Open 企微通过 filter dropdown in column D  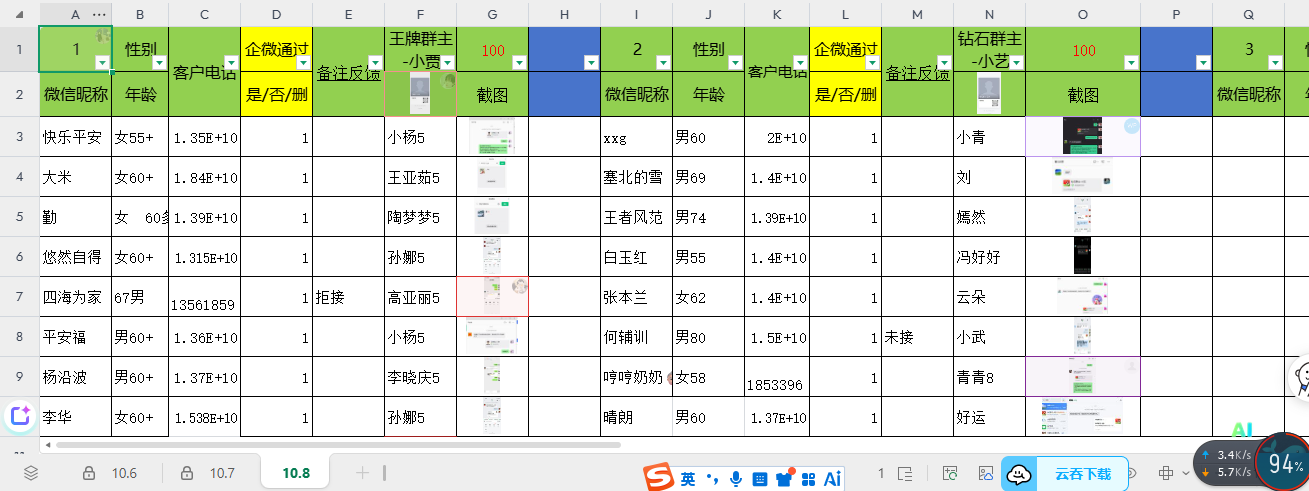(303, 63)
